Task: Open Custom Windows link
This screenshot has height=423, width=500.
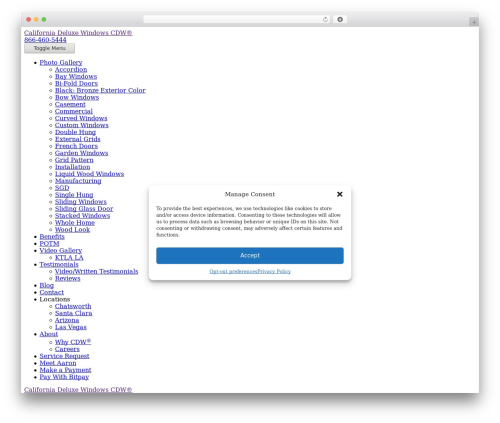Action: 82,125
